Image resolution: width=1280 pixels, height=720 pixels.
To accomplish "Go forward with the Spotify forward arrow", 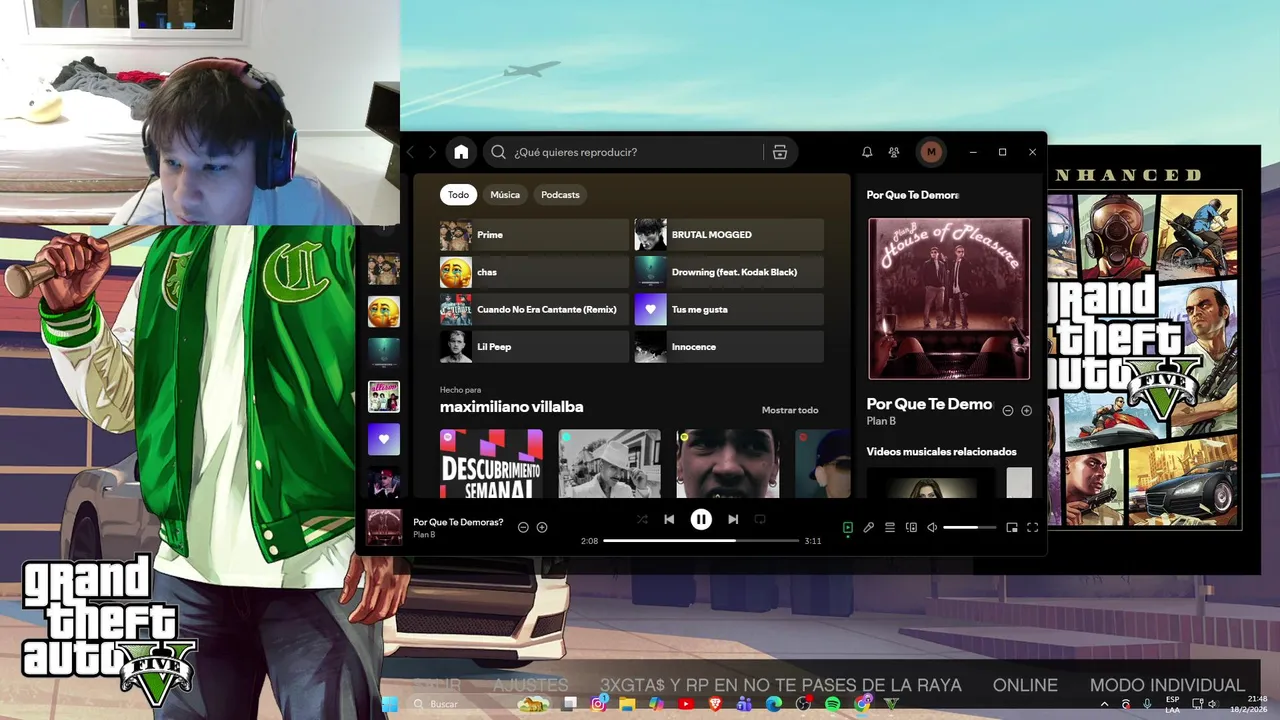I will [x=432, y=152].
